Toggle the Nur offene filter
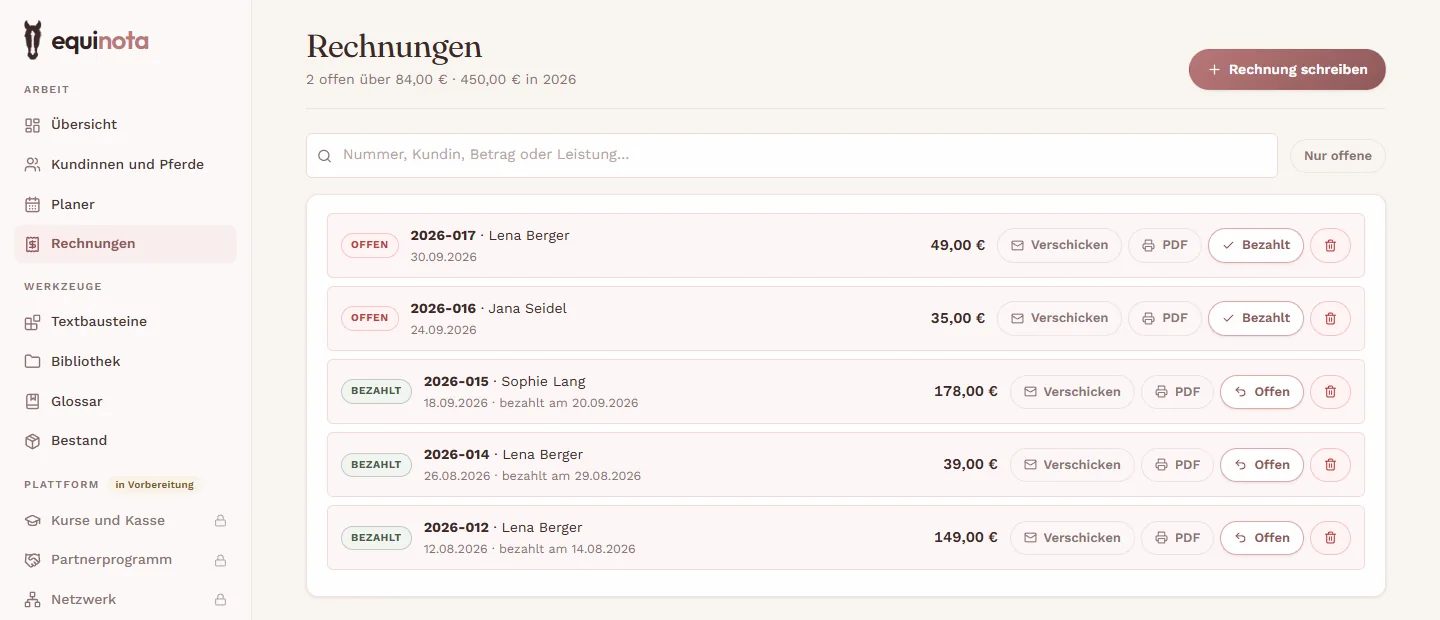The image size is (1440, 620). pos(1338,156)
